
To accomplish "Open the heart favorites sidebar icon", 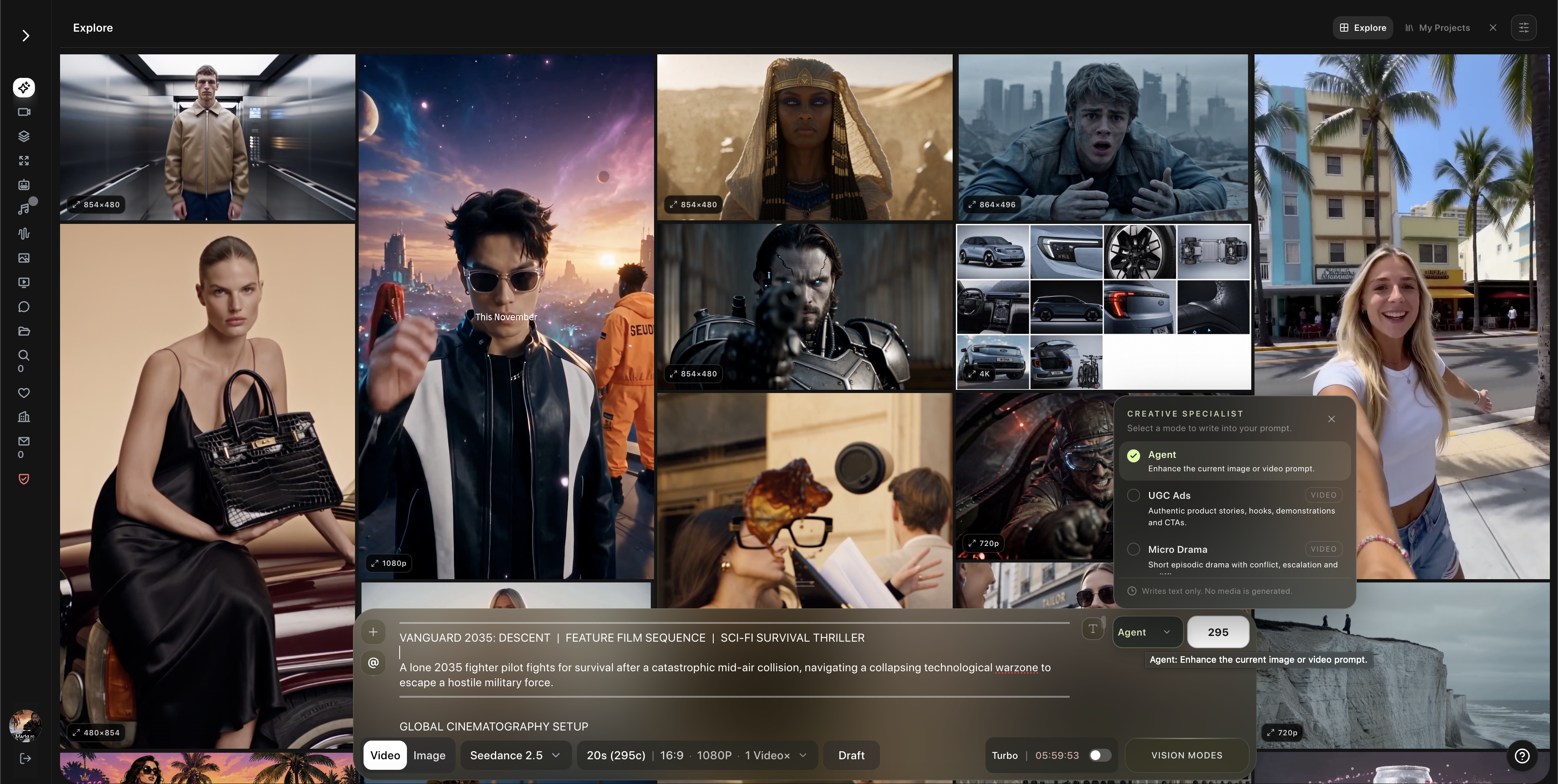I will (x=24, y=393).
